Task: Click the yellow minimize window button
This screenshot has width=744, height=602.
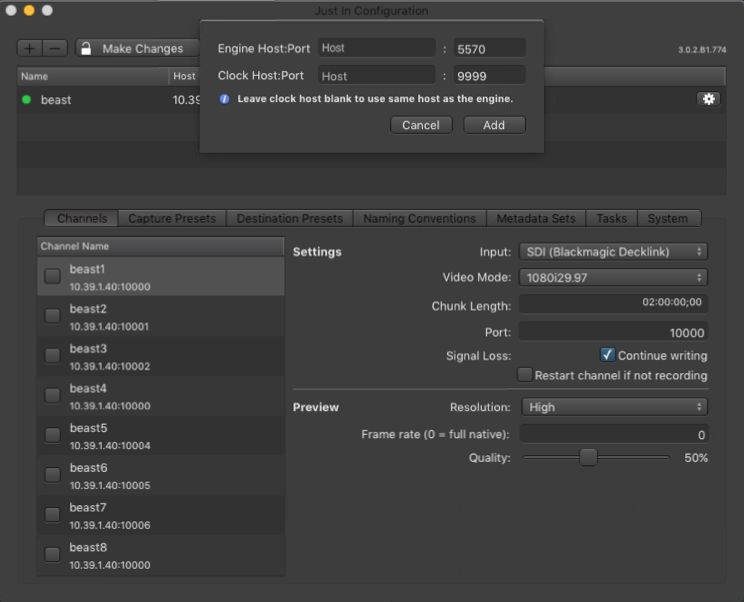Action: pos(29,10)
